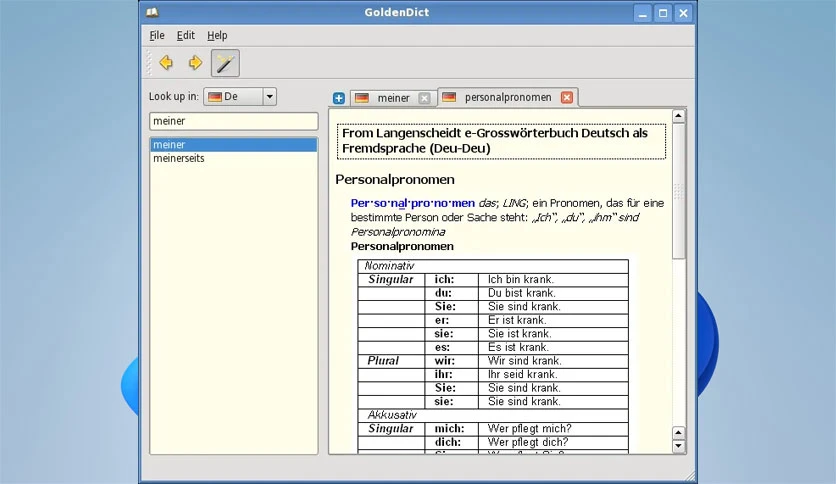Click the 'ich:' pronoun cell
Viewport: 836px width, 484px height.
tap(451, 280)
